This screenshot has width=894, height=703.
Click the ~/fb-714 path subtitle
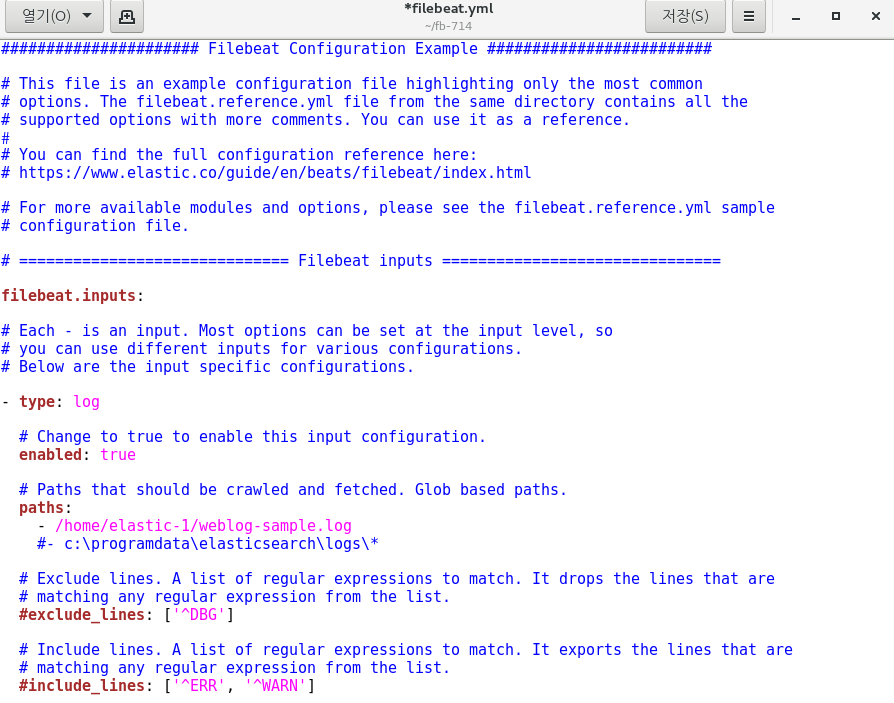coord(448,26)
